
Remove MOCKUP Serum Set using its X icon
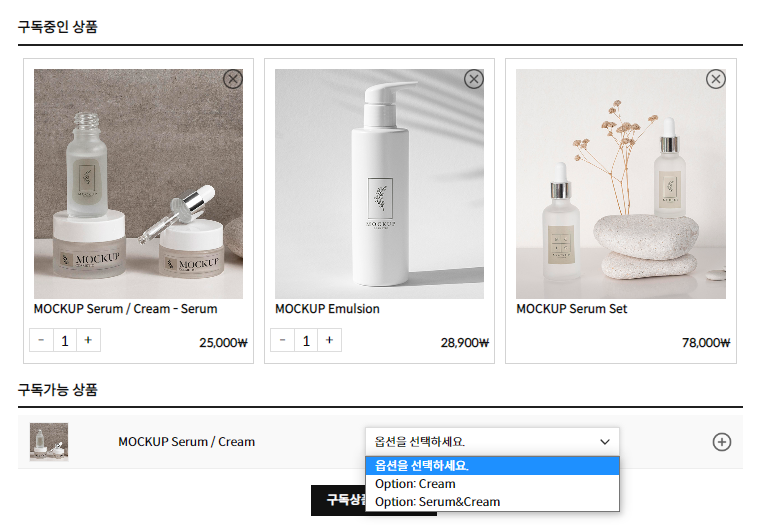click(x=715, y=79)
